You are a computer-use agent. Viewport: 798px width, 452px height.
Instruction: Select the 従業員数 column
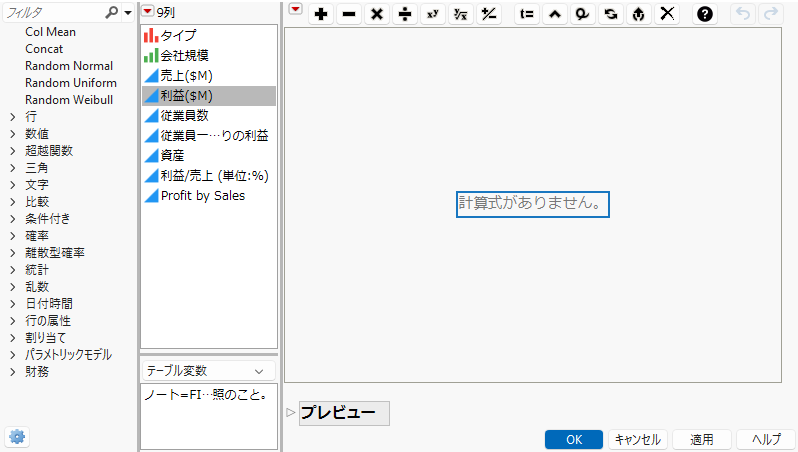[209, 116]
